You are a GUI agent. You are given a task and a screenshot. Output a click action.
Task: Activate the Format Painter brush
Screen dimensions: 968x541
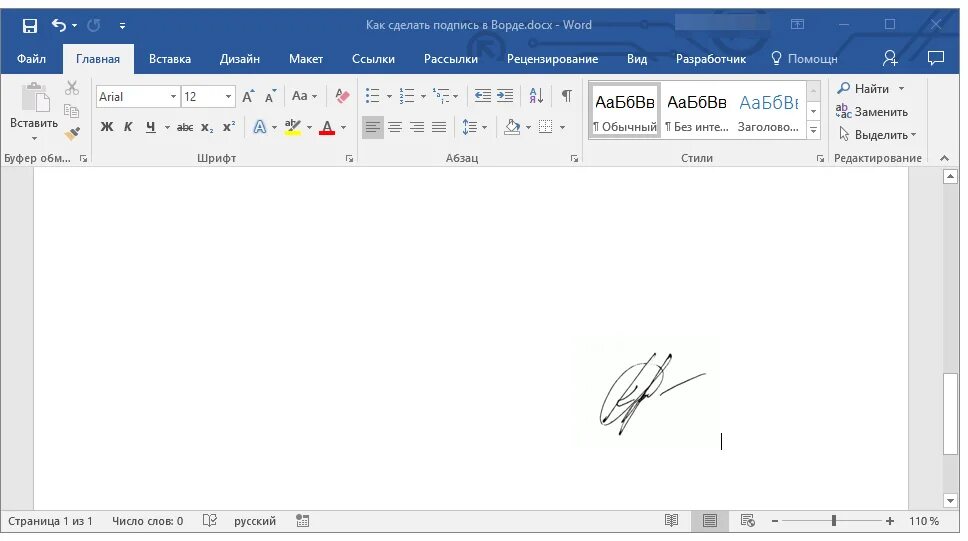click(x=72, y=133)
